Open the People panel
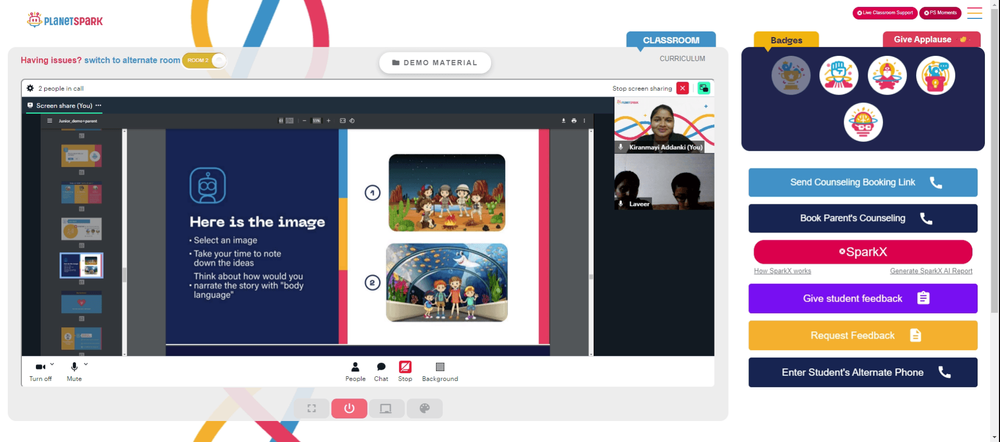This screenshot has height=442, width=1000. pos(355,371)
